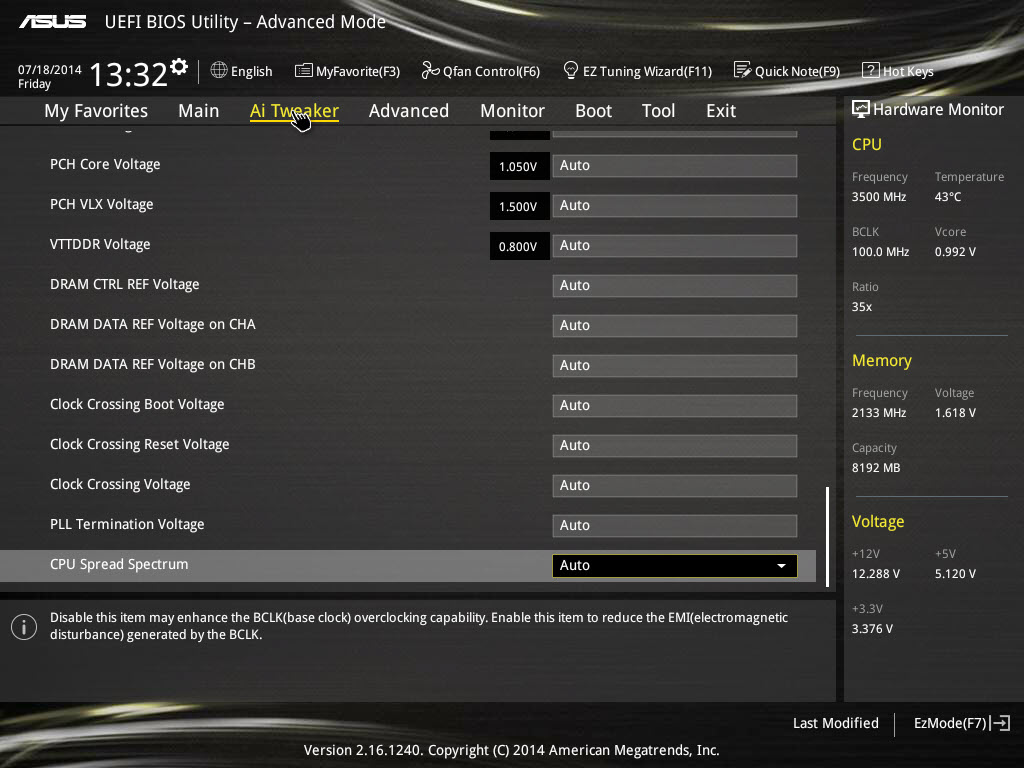Click PCH Core Voltage Auto field
The image size is (1024, 768).
pyautogui.click(x=675, y=166)
